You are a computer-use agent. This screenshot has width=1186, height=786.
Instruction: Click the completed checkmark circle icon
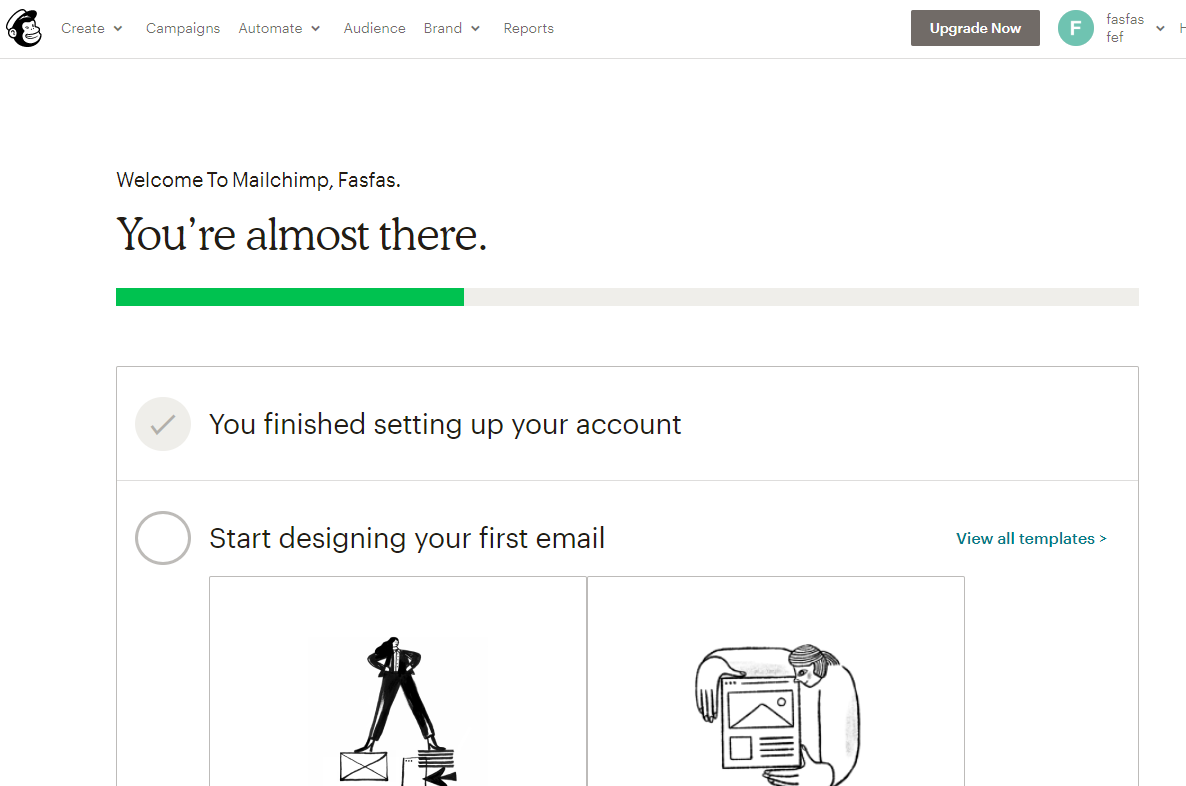tap(163, 424)
